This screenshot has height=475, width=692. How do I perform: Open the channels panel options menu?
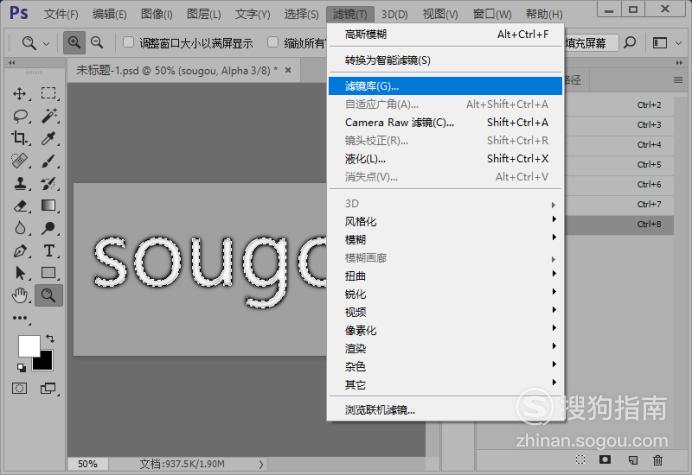click(x=678, y=80)
